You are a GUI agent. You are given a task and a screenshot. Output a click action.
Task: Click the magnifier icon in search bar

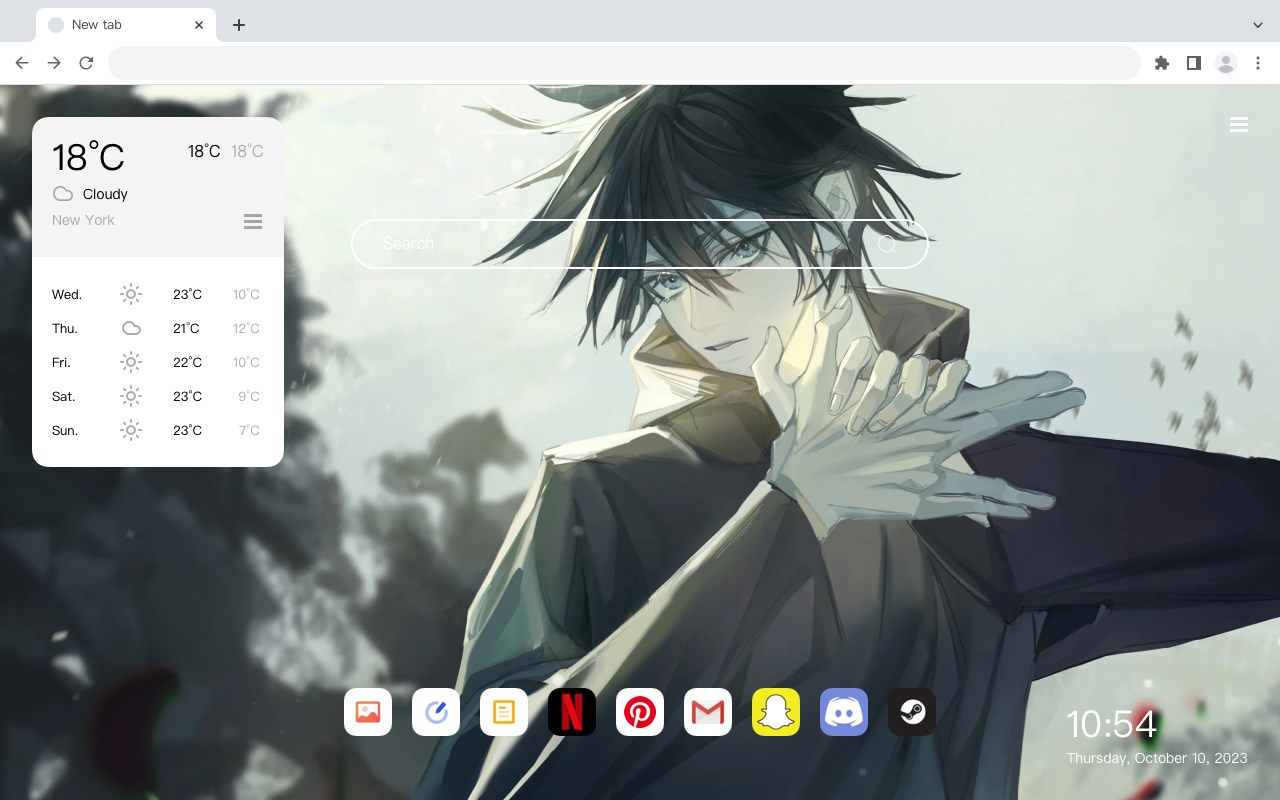point(887,244)
